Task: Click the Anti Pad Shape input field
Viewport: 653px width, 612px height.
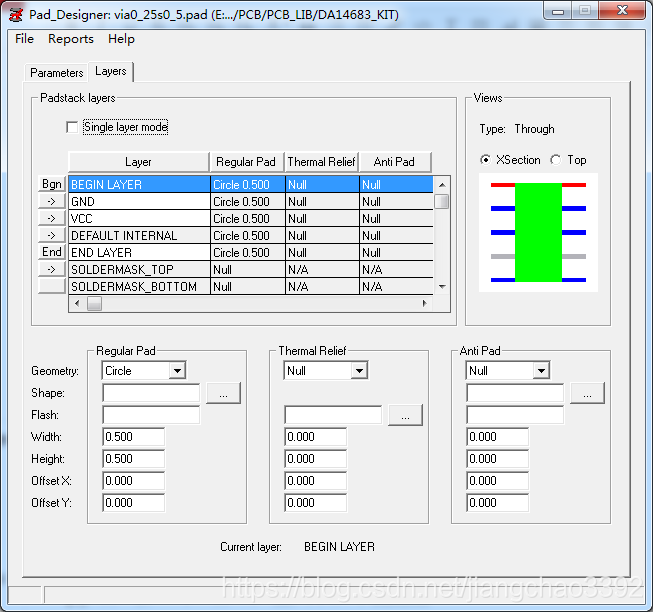Action: pyautogui.click(x=515, y=393)
